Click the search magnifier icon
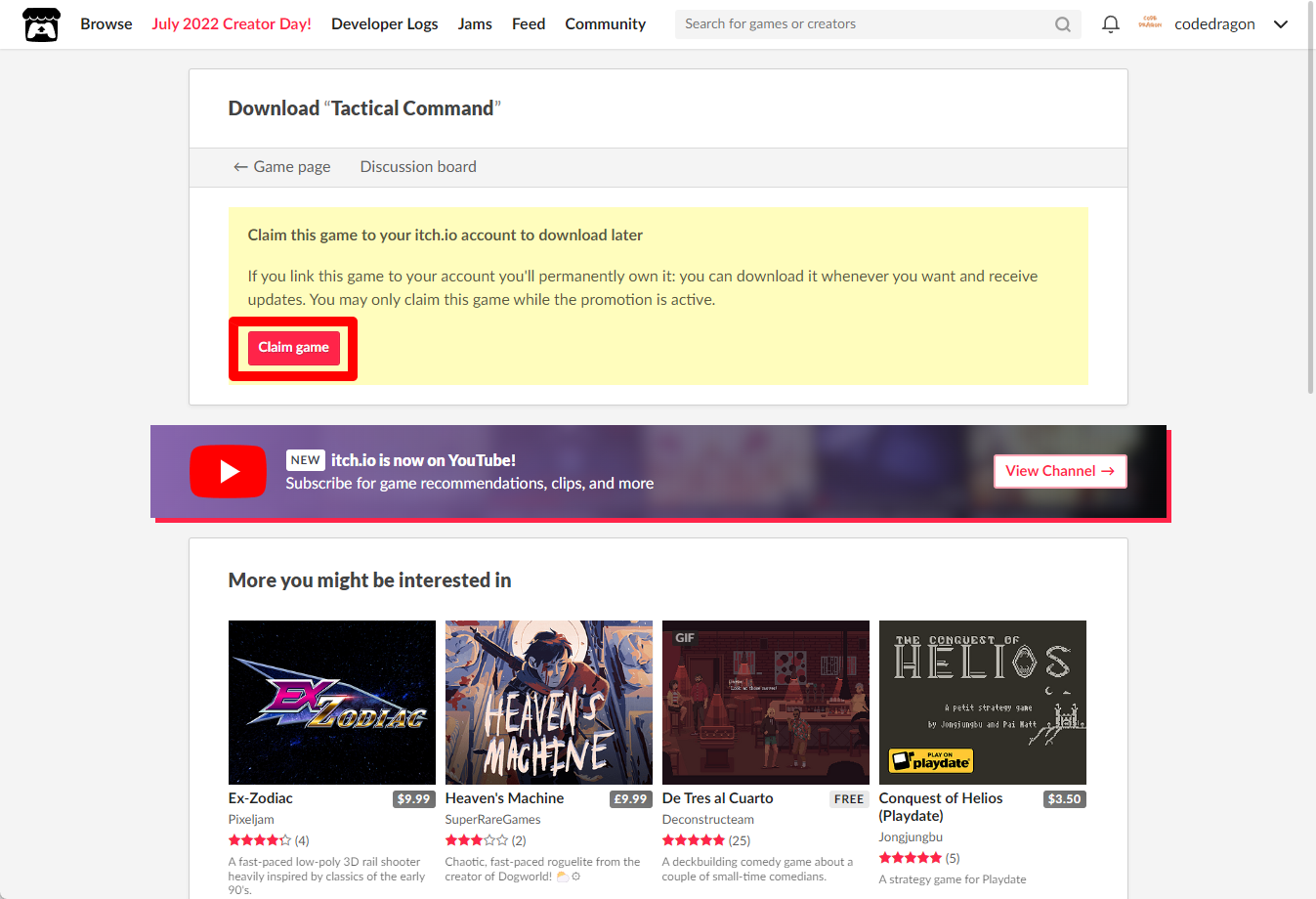 click(1063, 24)
